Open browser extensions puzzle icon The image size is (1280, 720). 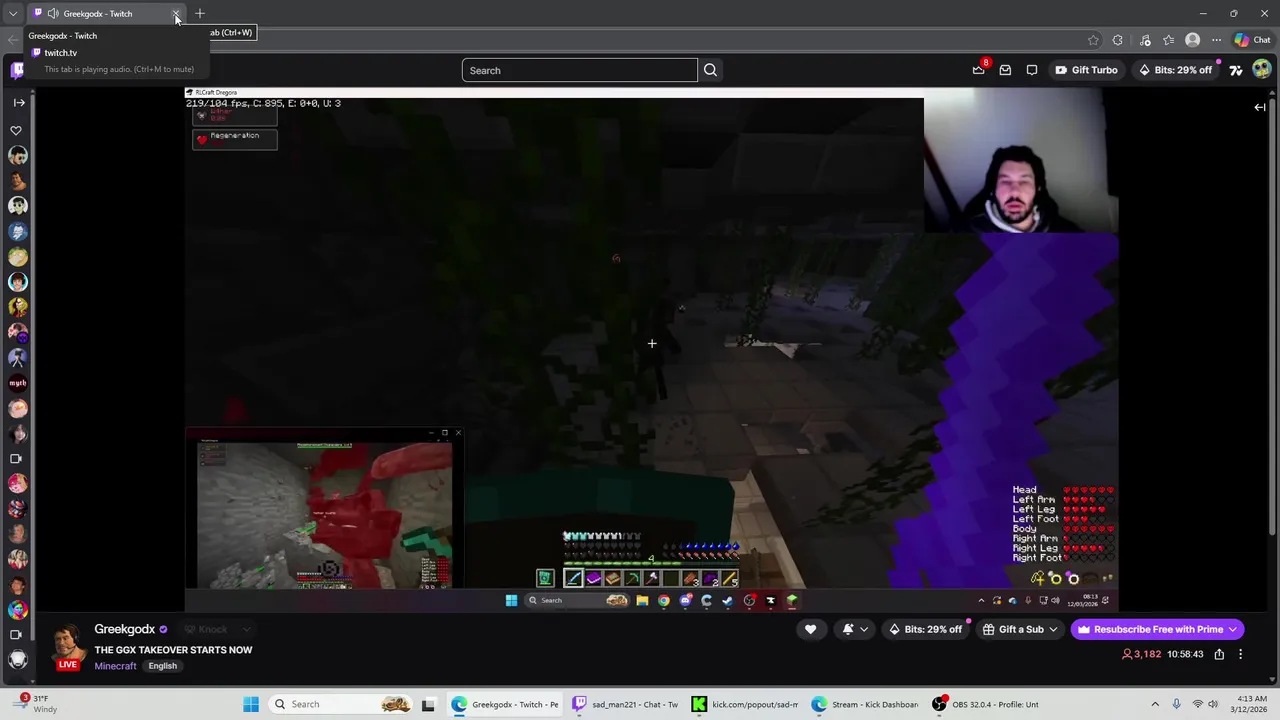[1117, 40]
